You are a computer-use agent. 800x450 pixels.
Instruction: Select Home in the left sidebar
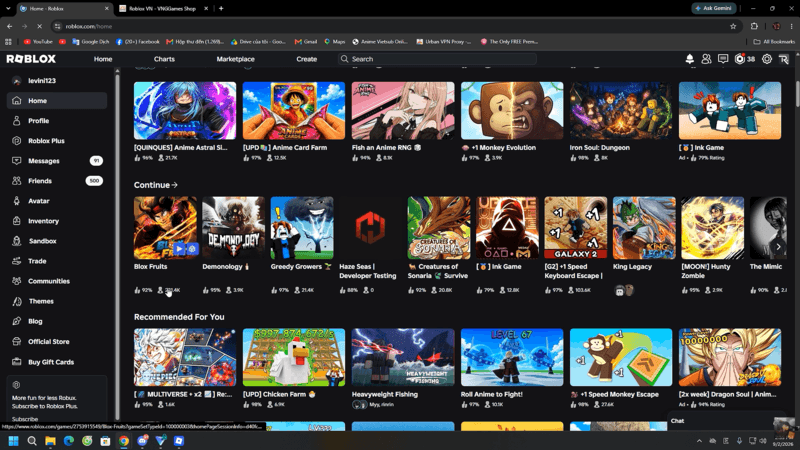click(57, 101)
